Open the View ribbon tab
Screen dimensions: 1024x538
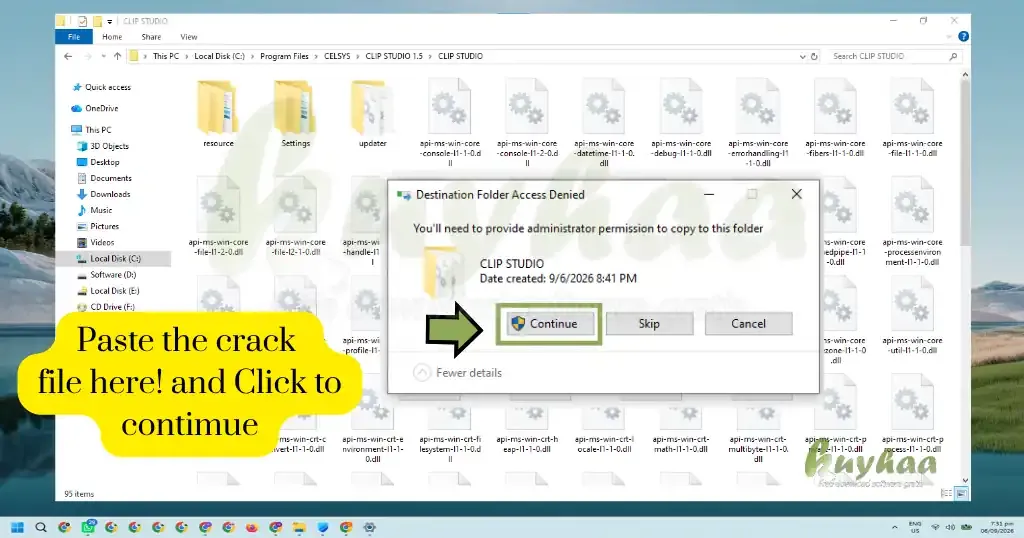coord(189,37)
